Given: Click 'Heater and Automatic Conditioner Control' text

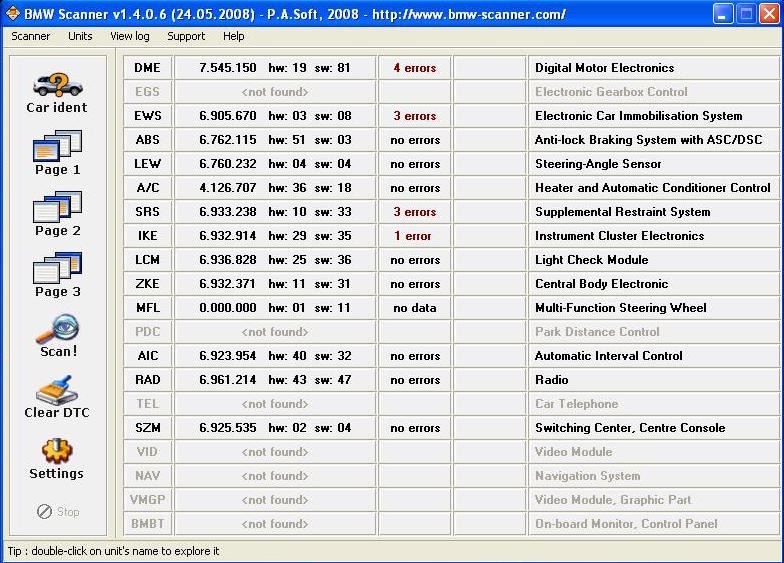Looking at the screenshot, I should (x=652, y=188).
